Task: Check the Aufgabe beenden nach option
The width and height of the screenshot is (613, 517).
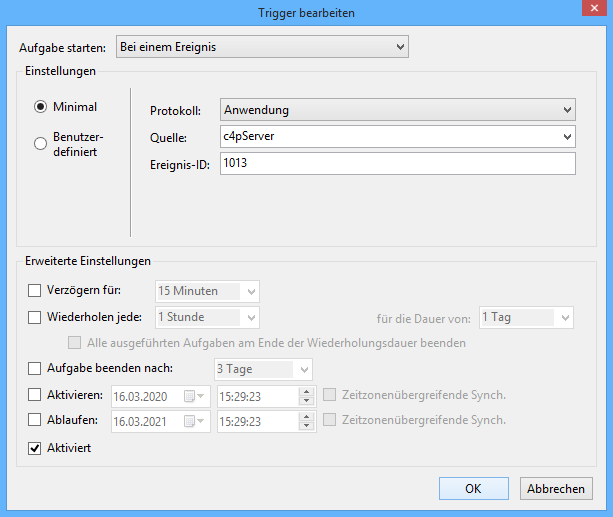Action: coord(36,369)
